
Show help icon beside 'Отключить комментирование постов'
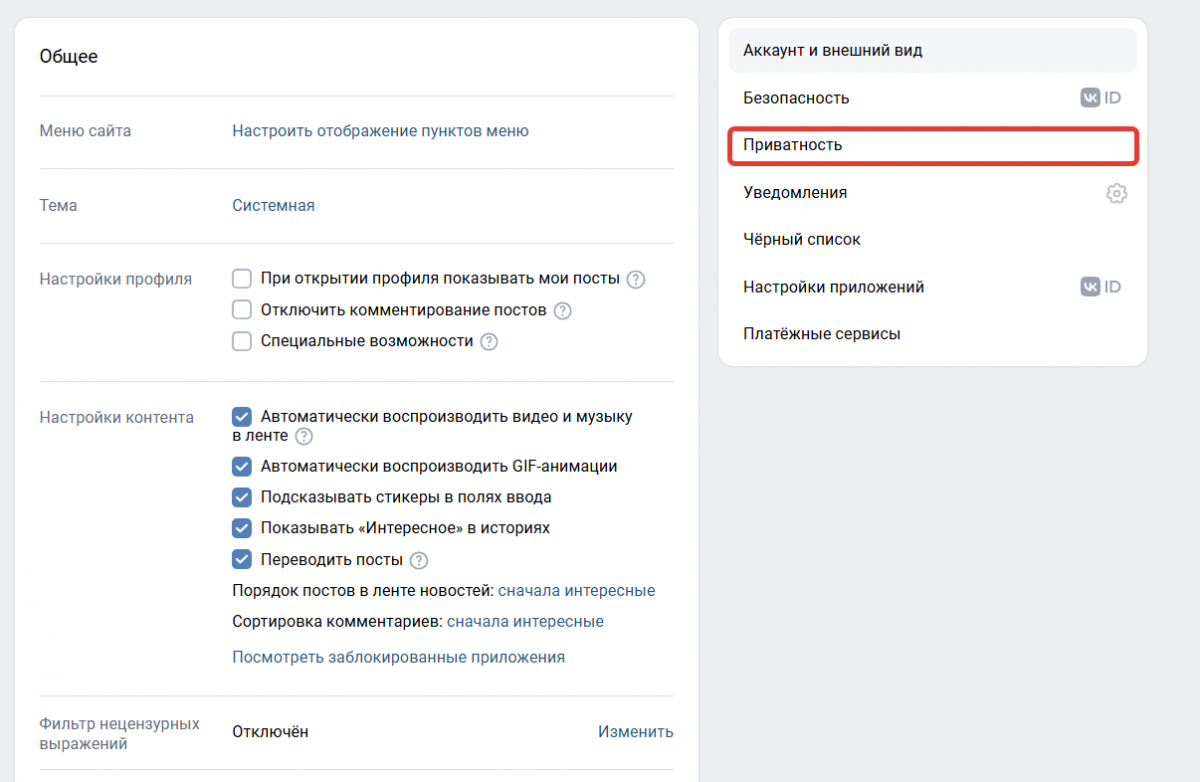563,310
